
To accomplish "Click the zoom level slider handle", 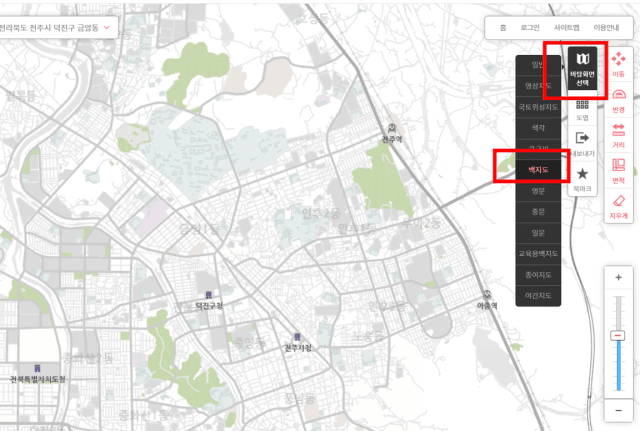I will pos(618,335).
